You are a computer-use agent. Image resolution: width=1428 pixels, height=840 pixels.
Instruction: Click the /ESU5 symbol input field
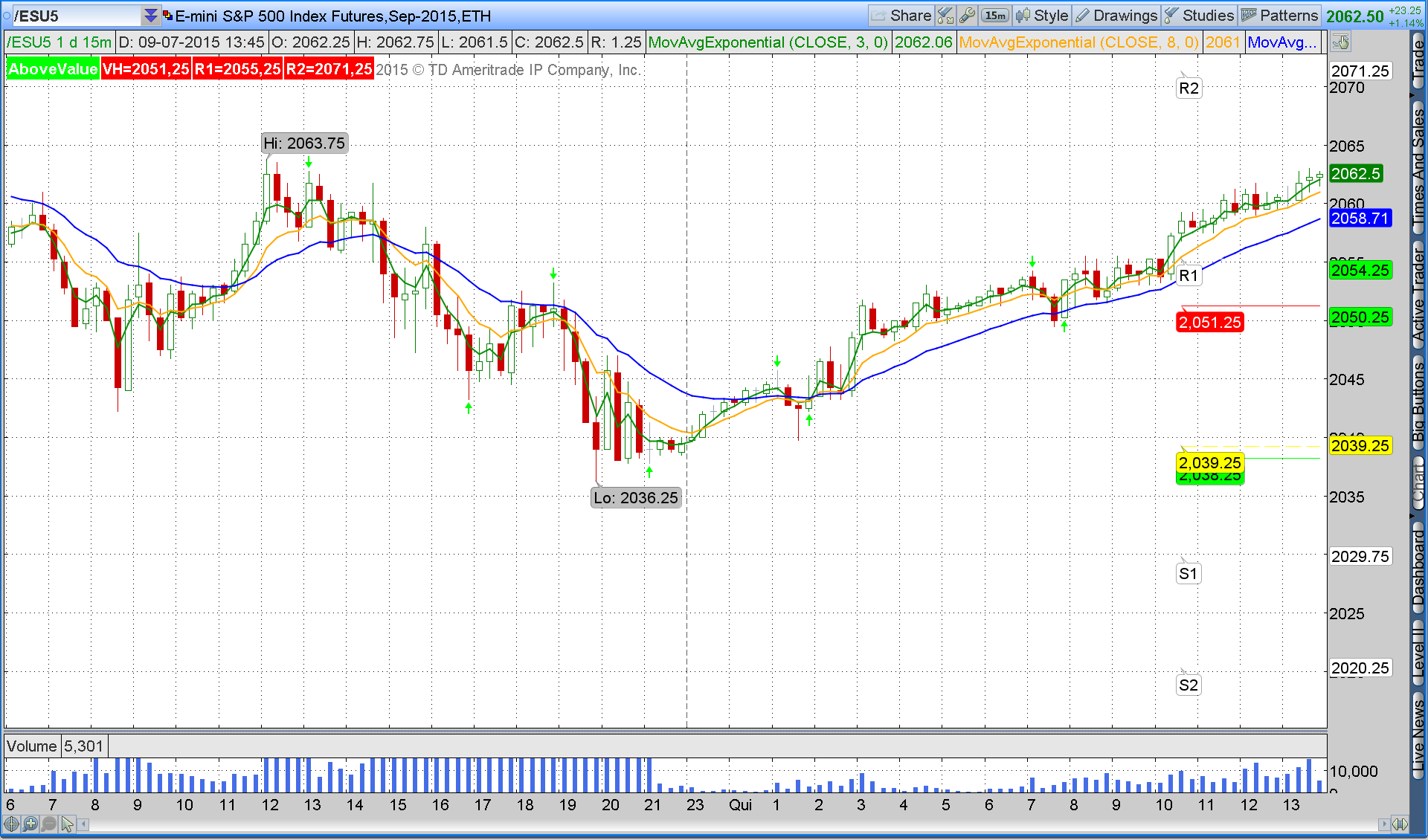coord(74,16)
